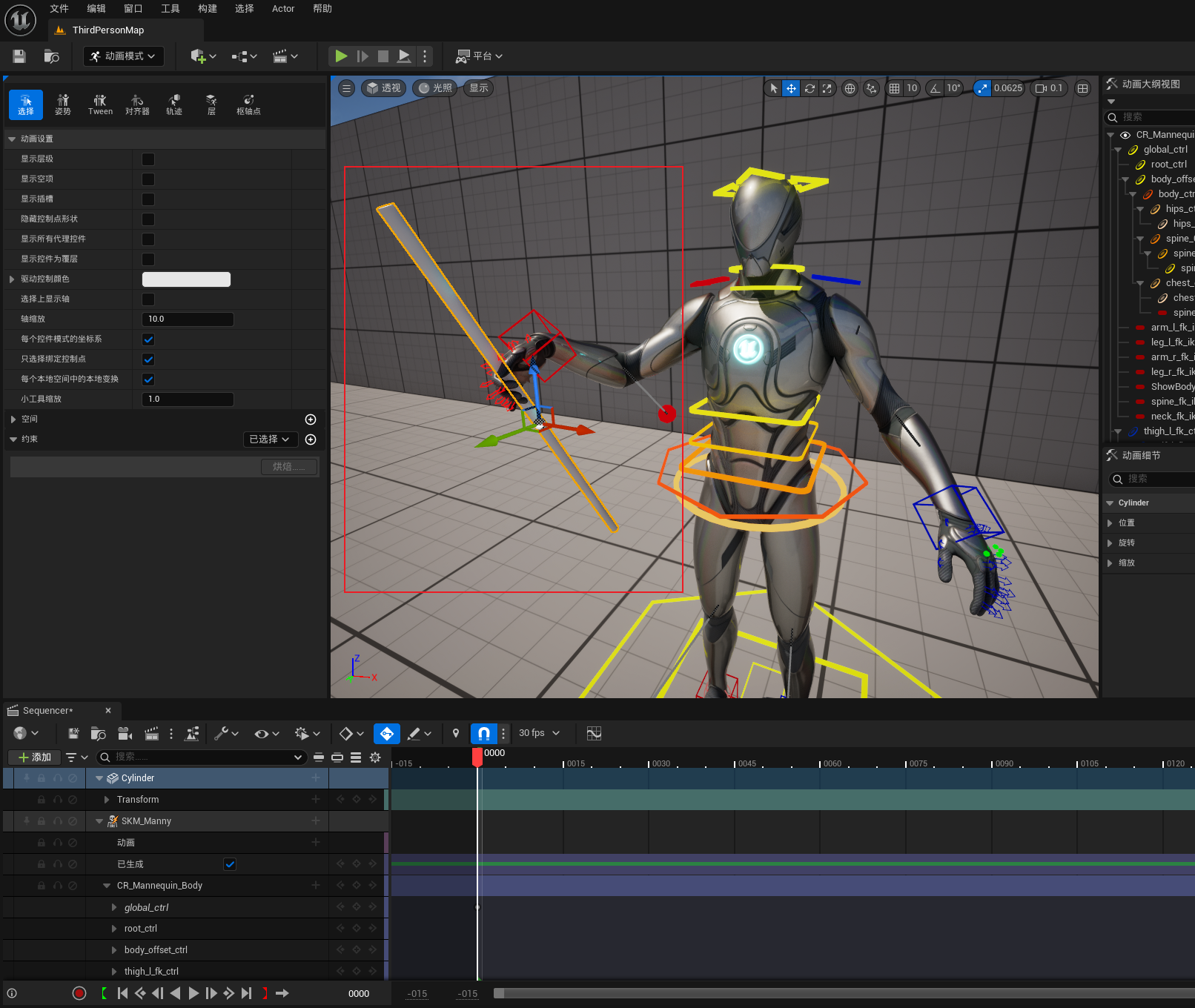
Task: Select the Tween tool in animation toolbar
Action: point(100,105)
